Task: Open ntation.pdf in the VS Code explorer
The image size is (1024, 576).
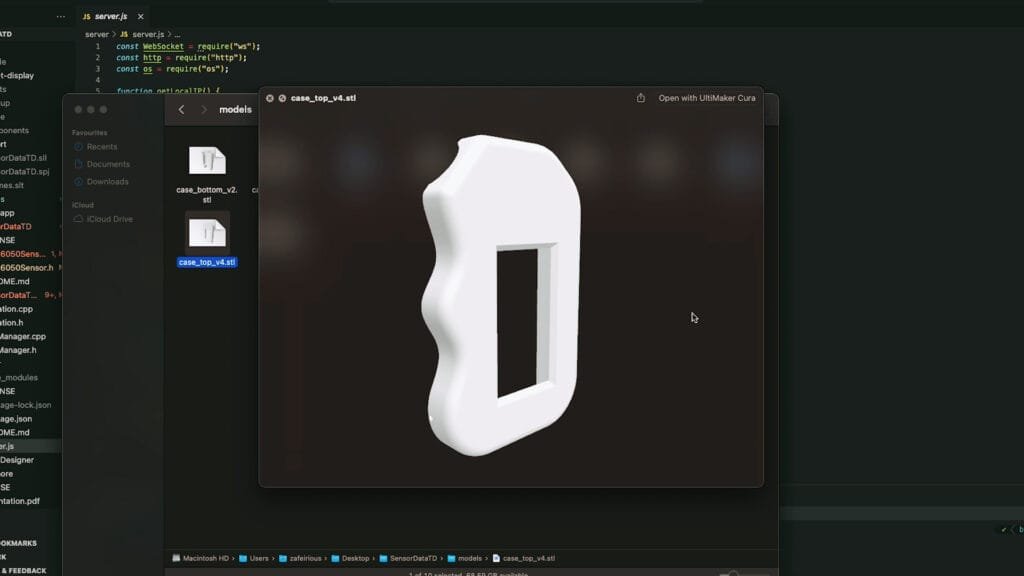Action: [x=20, y=501]
